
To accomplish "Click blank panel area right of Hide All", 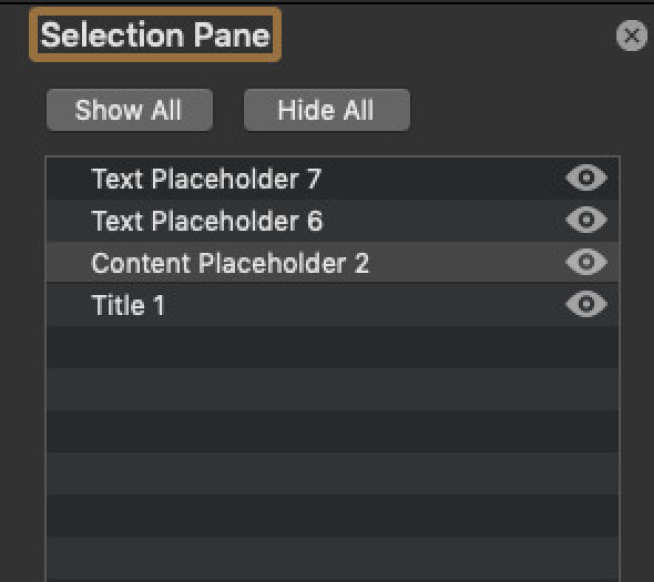I will pyautogui.click(x=520, y=110).
